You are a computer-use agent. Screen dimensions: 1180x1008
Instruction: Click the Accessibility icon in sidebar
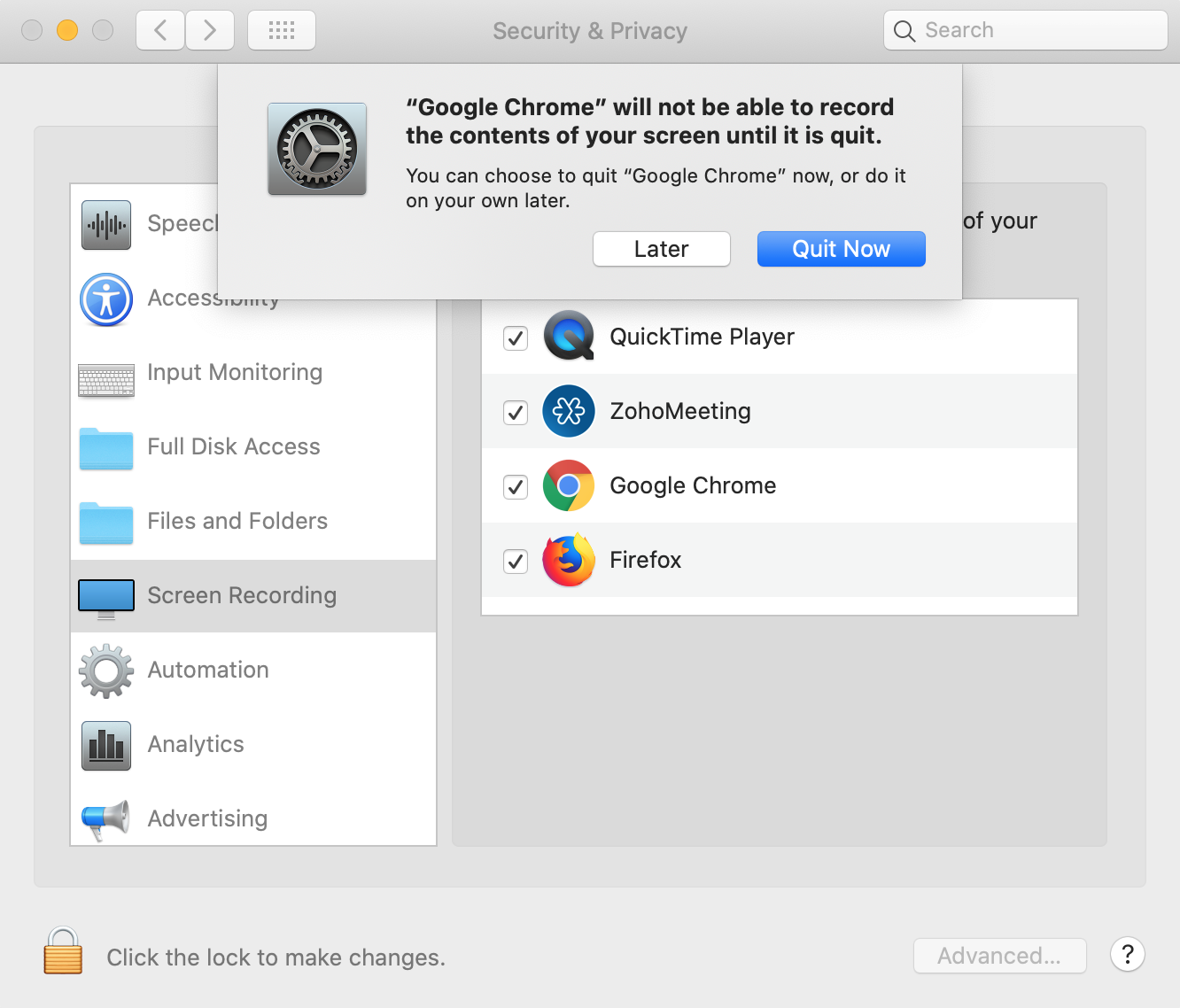coord(106,299)
